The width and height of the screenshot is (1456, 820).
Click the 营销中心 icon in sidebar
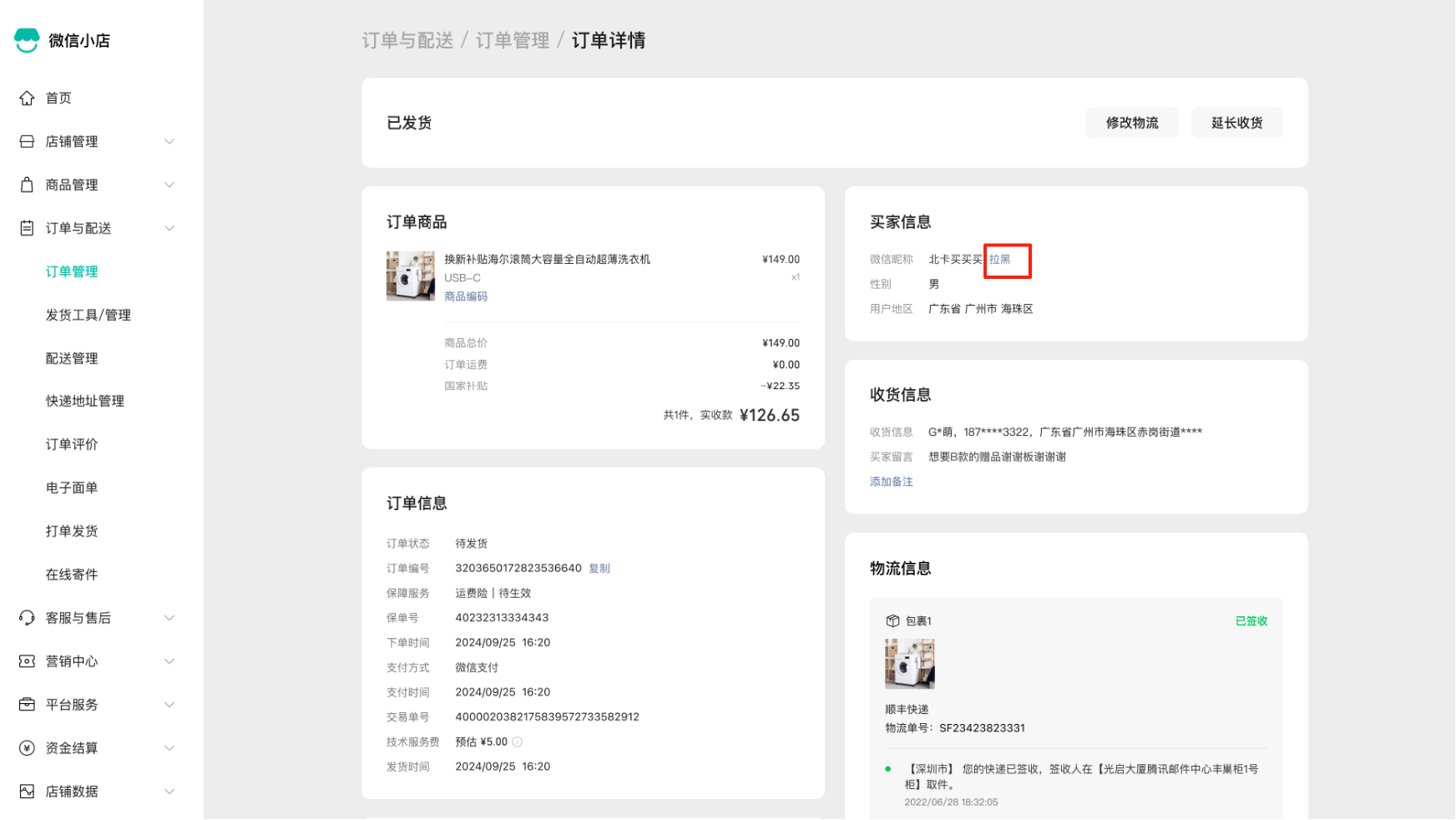pos(27,661)
